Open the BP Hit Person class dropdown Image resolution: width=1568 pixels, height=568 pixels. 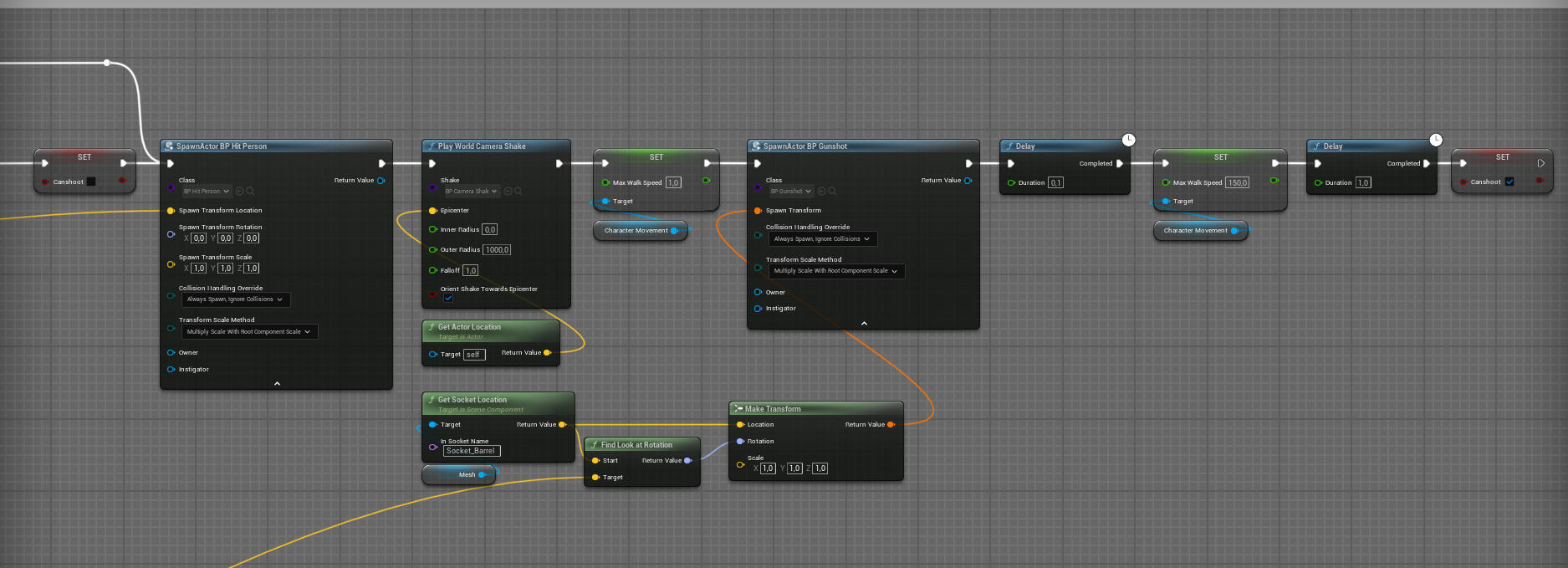pyautogui.click(x=206, y=192)
